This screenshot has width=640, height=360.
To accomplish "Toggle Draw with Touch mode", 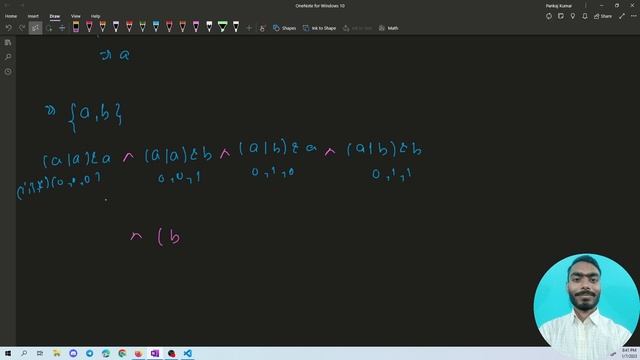I will [262, 28].
